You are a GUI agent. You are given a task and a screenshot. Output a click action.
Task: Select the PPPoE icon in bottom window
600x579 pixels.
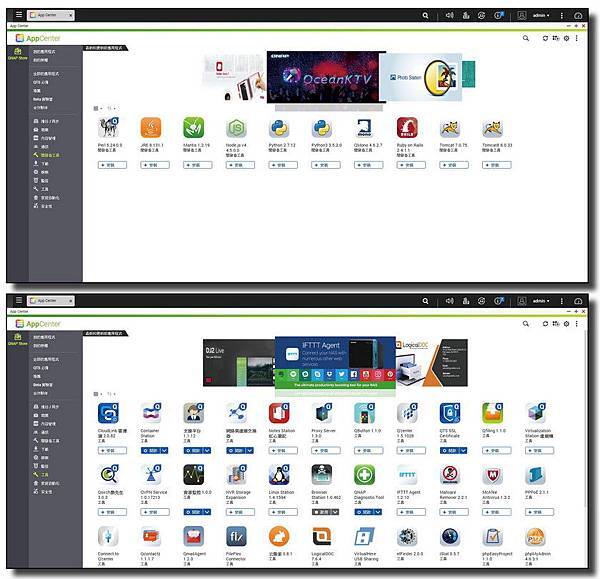click(x=535, y=475)
